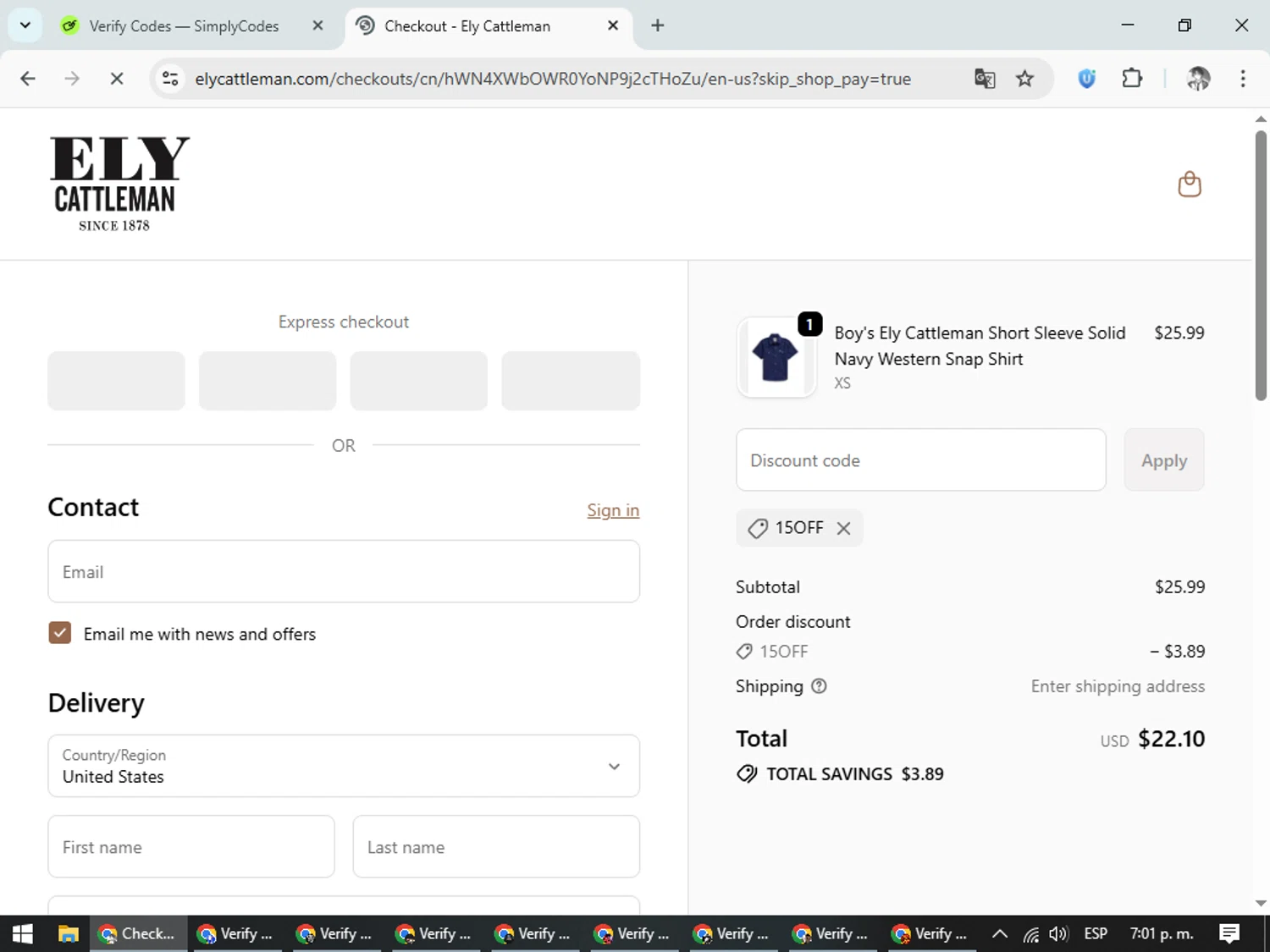Image resolution: width=1270 pixels, height=952 pixels.
Task: Click the third express checkout placeholder button
Action: (x=419, y=381)
